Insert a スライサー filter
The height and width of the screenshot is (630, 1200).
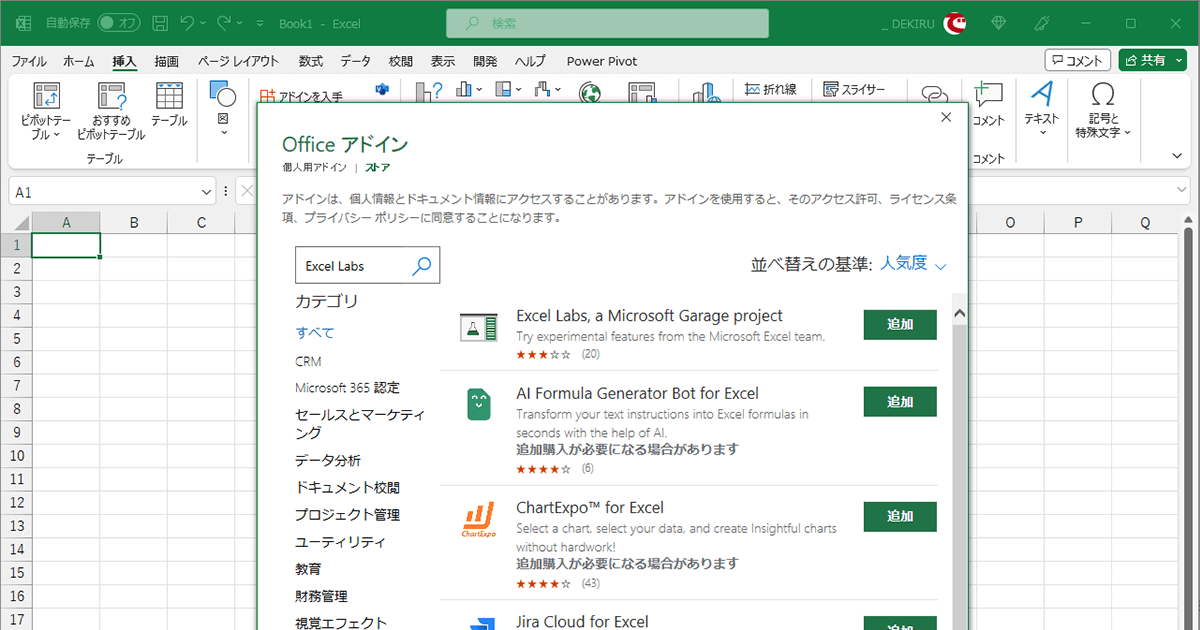[854, 89]
